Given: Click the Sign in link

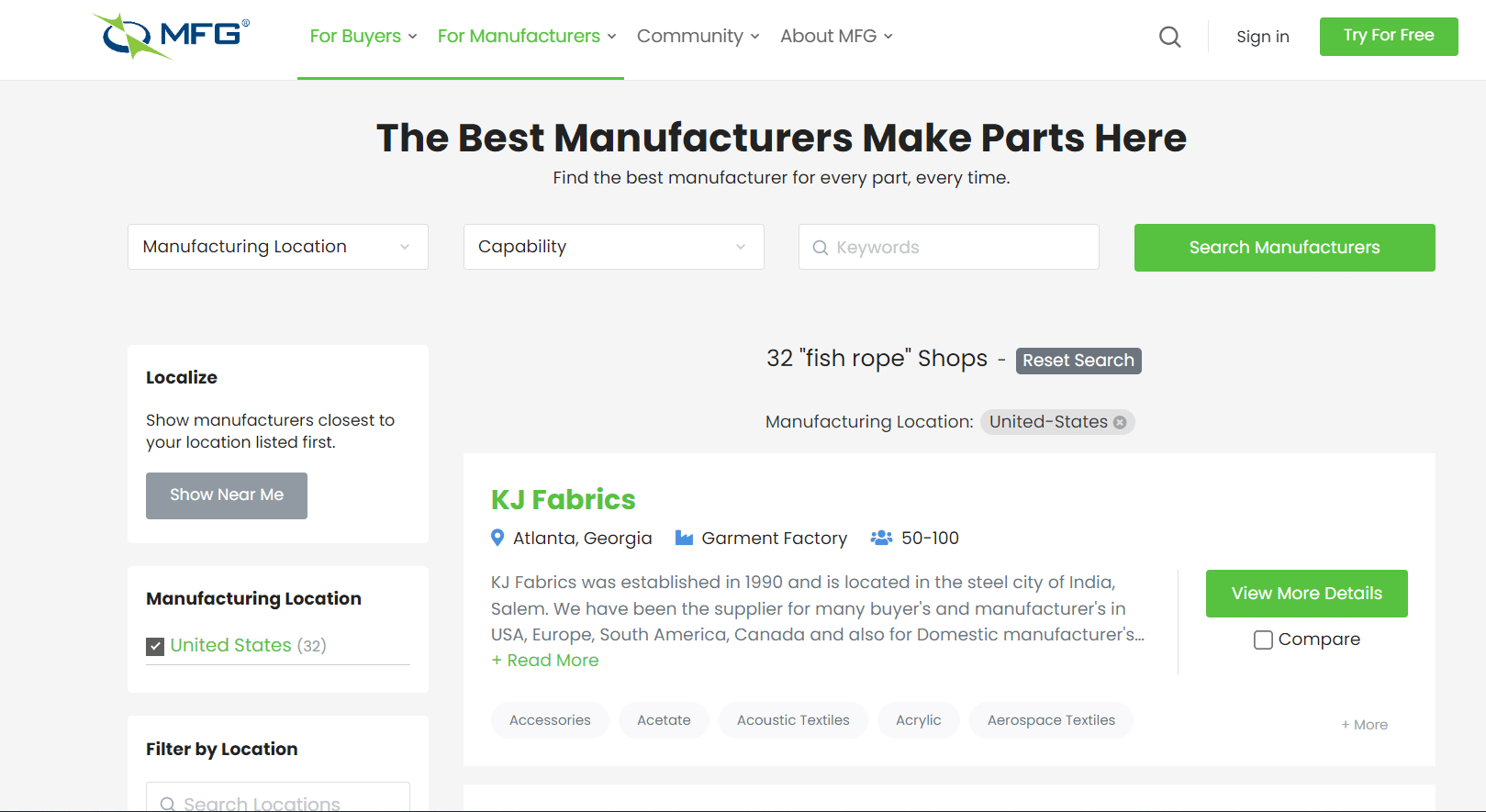Looking at the screenshot, I should (x=1263, y=37).
